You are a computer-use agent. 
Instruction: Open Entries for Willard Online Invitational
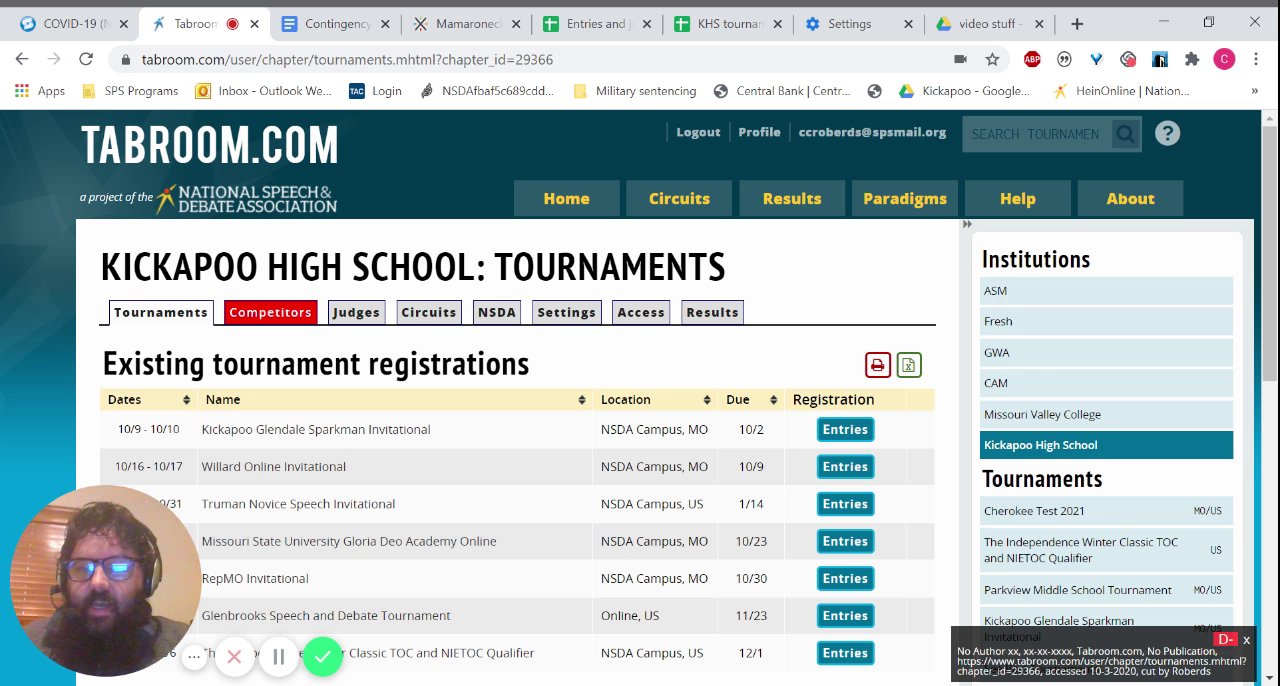(845, 467)
